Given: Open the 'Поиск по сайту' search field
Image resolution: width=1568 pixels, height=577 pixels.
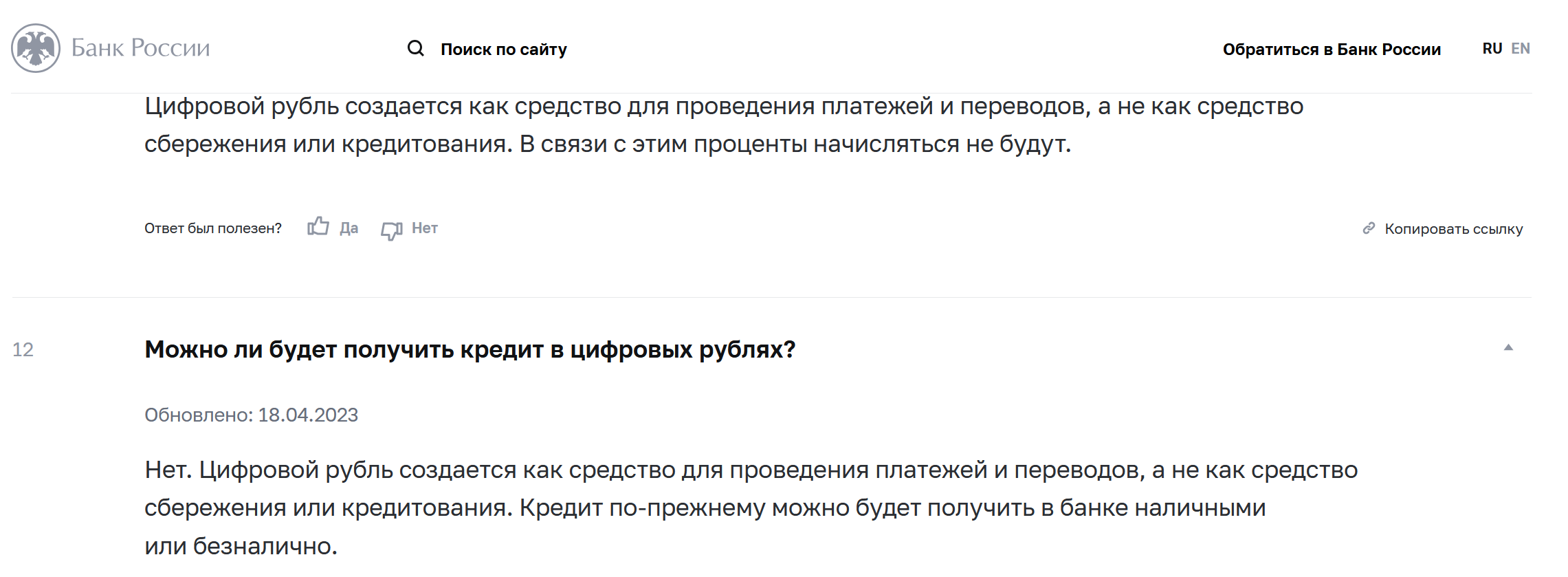Looking at the screenshot, I should pyautogui.click(x=504, y=50).
